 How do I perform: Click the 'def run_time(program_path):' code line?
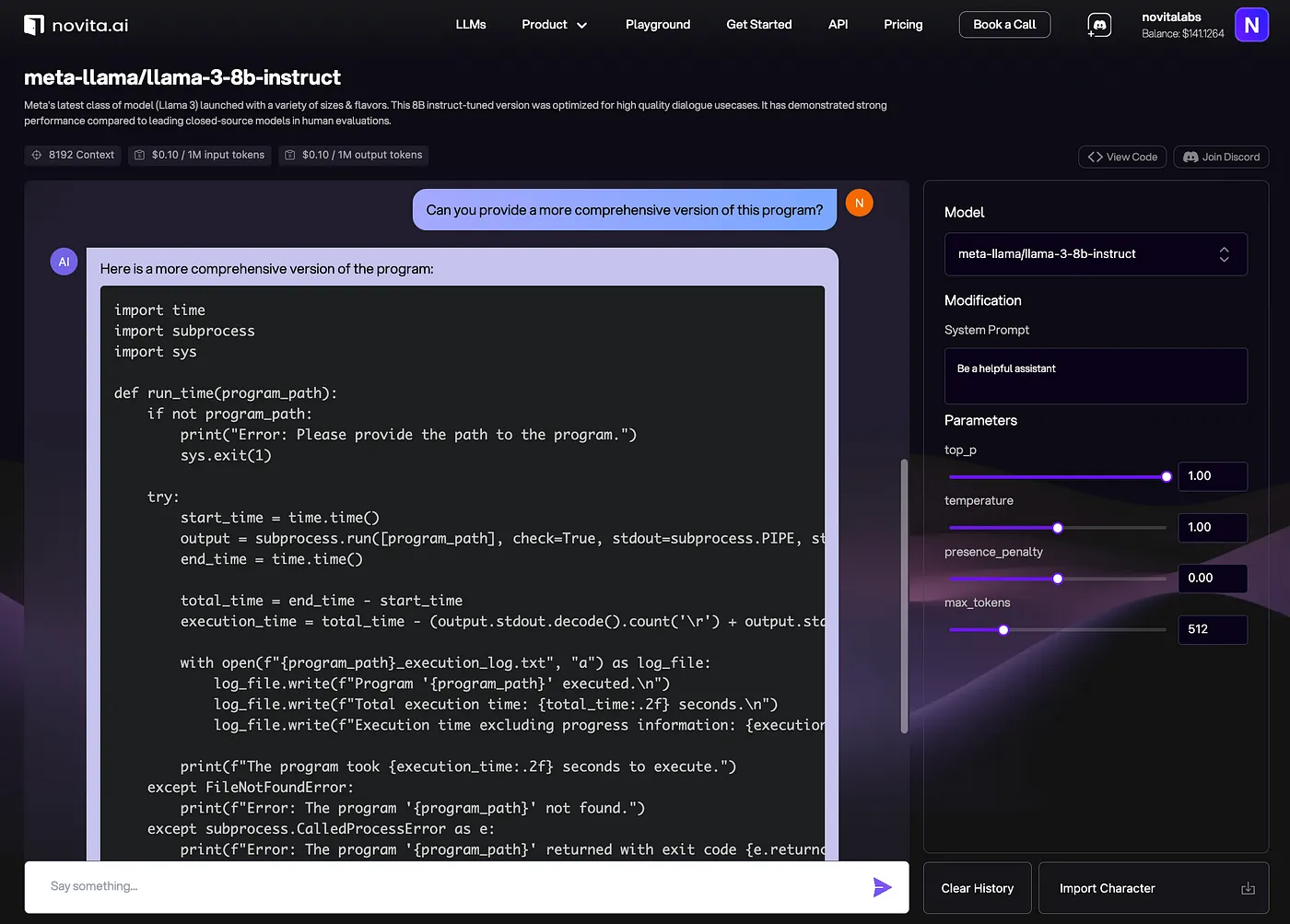[226, 393]
